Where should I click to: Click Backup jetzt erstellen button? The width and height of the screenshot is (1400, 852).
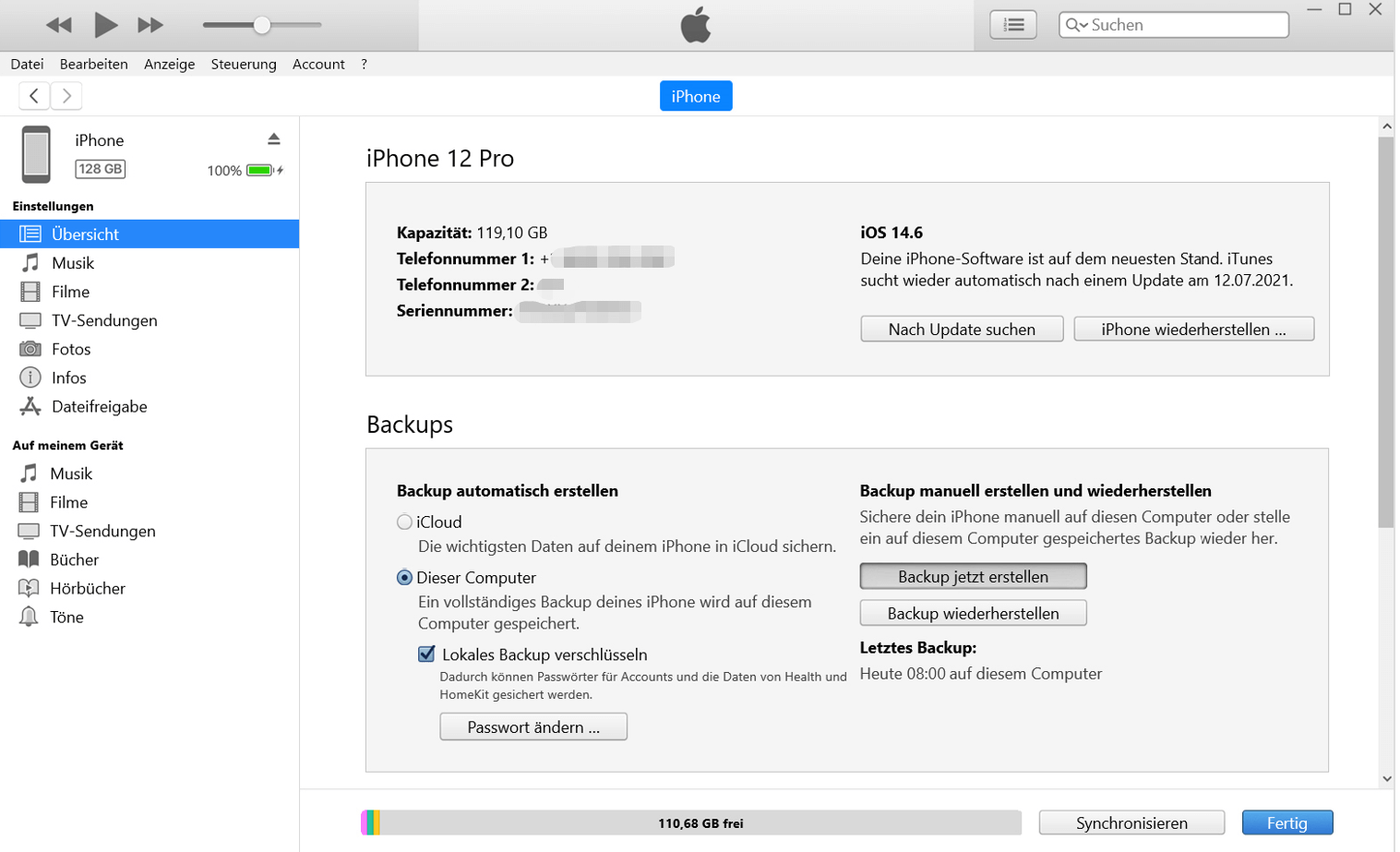pyautogui.click(x=973, y=577)
